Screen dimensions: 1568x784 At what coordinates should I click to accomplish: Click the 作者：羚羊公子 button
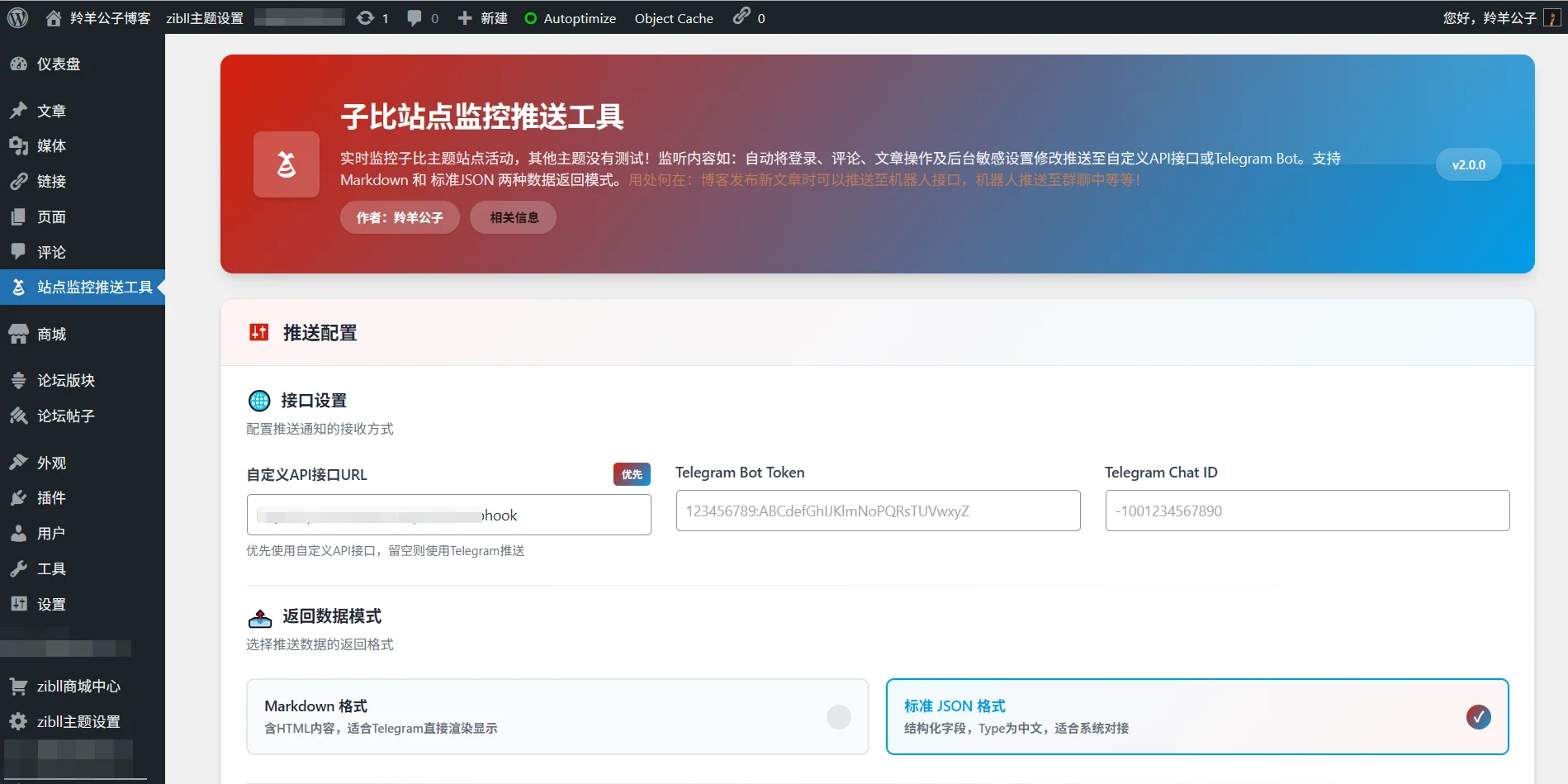point(400,217)
